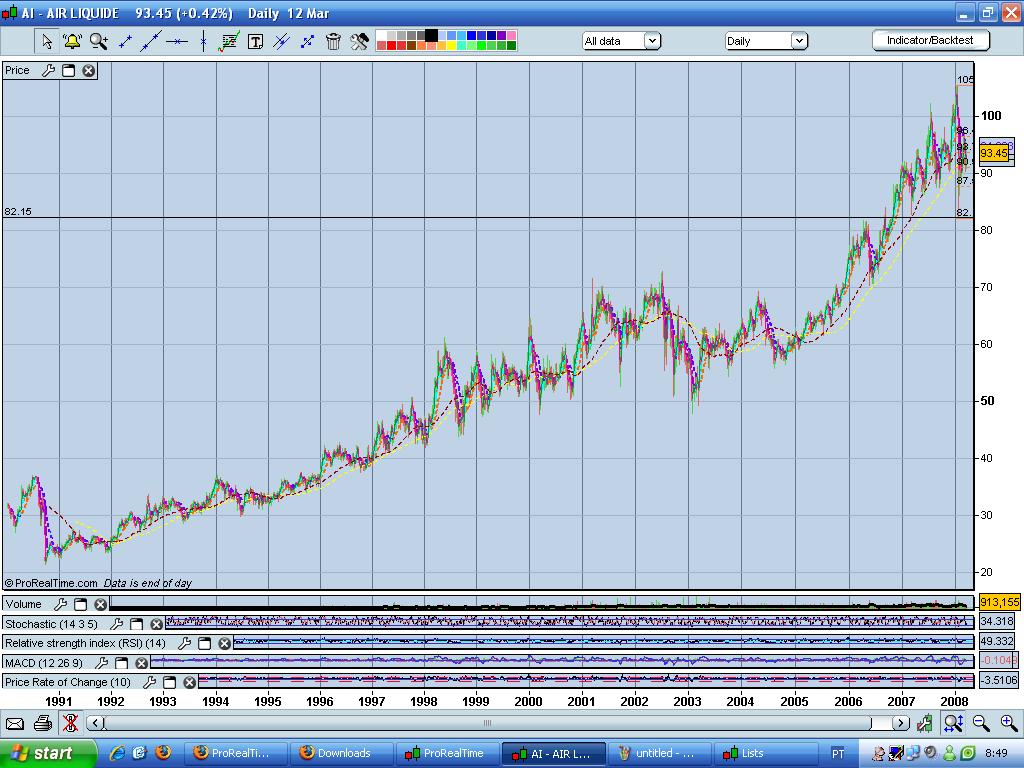Open RSI indicator wrench settings
This screenshot has height=768, width=1024.
click(x=184, y=643)
